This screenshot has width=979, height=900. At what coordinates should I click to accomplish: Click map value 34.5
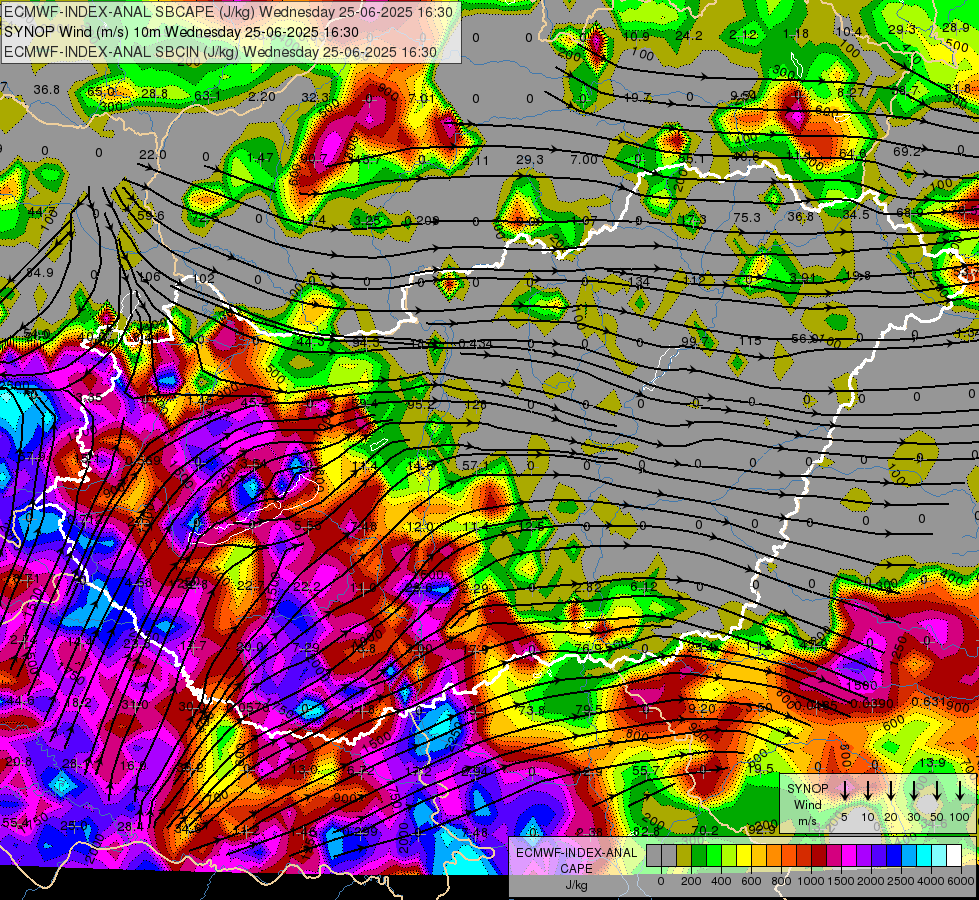coord(855,214)
